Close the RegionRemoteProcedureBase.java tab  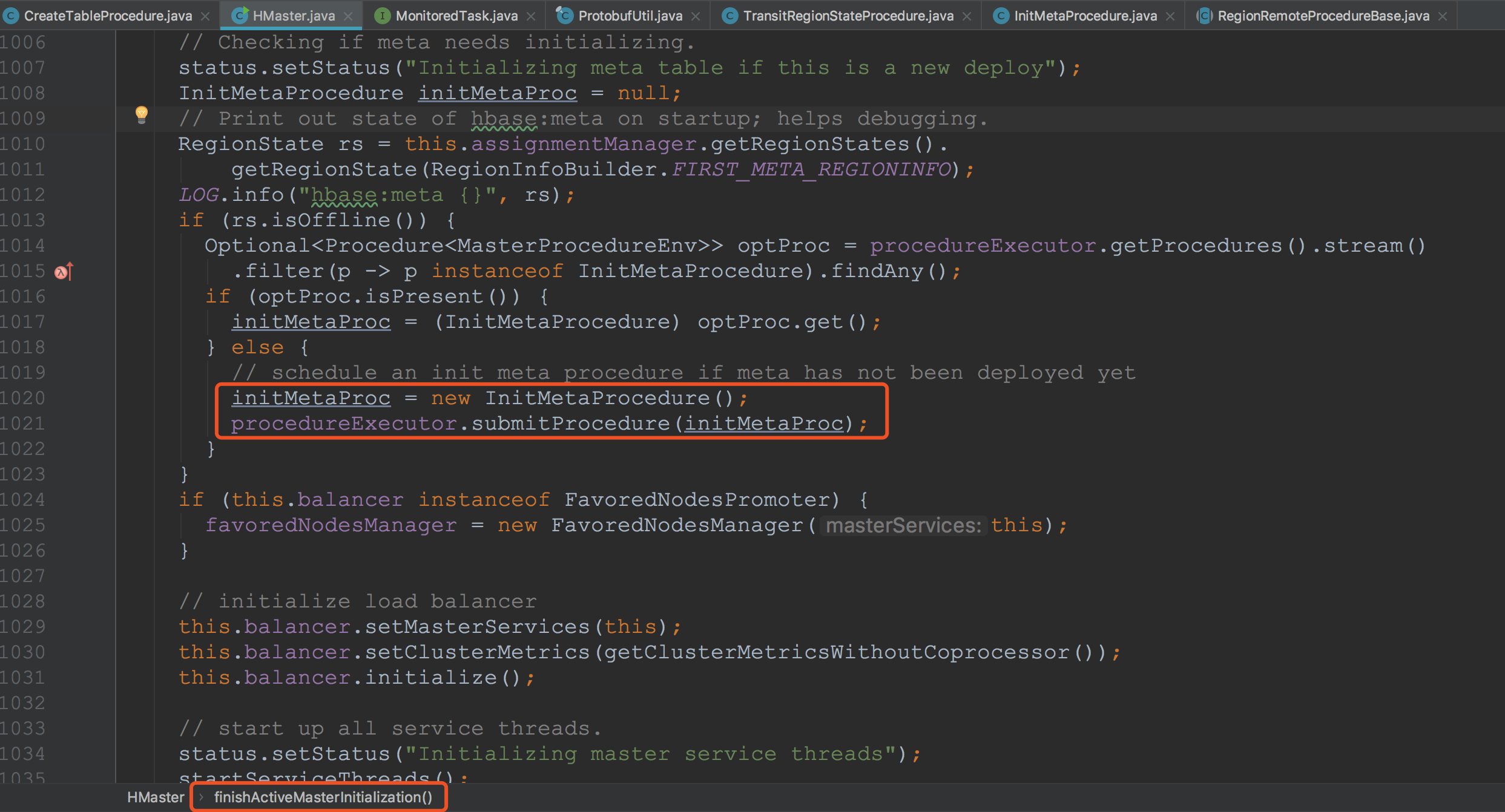[1443, 16]
